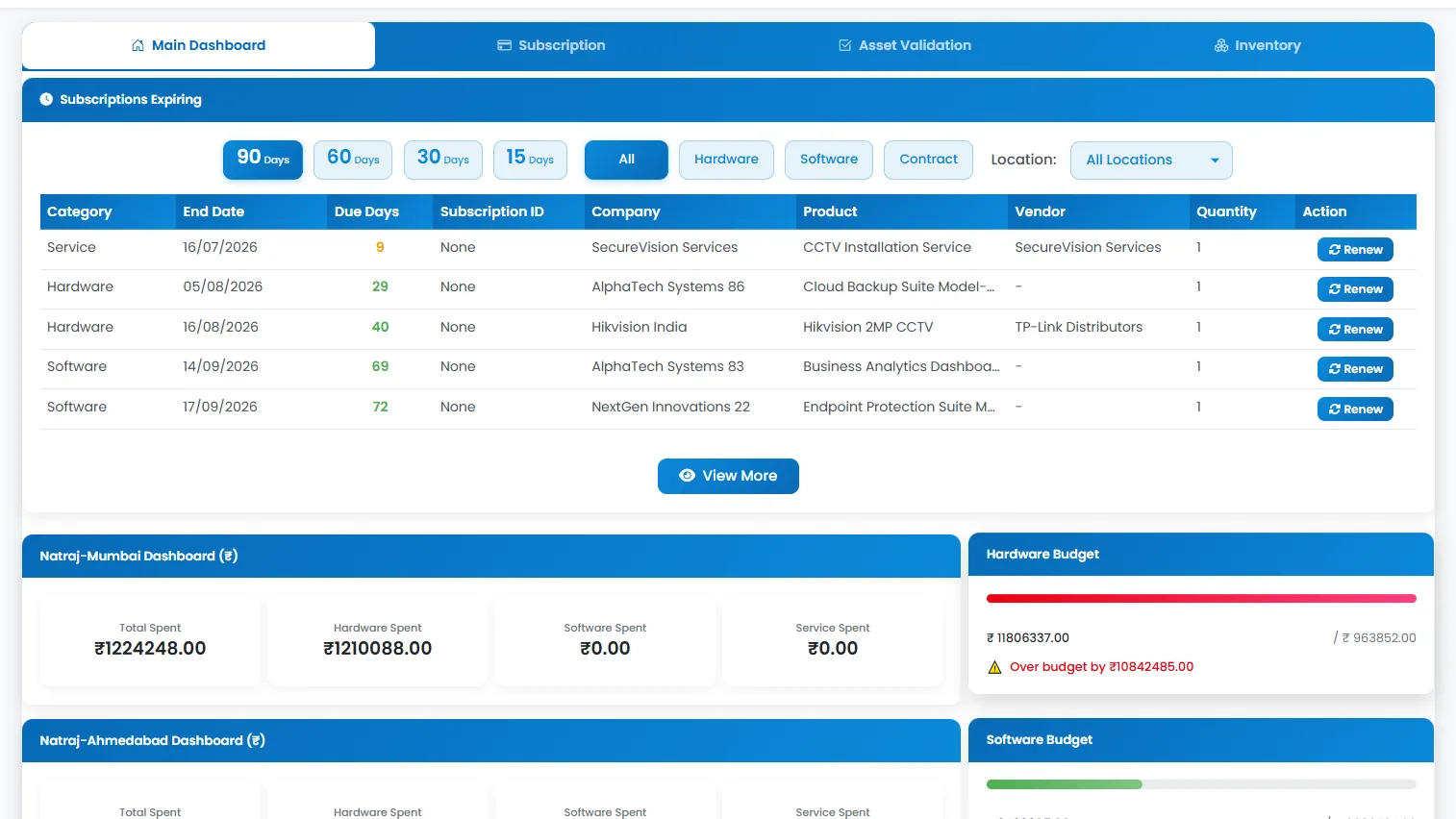1456x819 pixels.
Task: Renew the Hikvision 2MP CCTV subscription
Action: pyautogui.click(x=1355, y=330)
